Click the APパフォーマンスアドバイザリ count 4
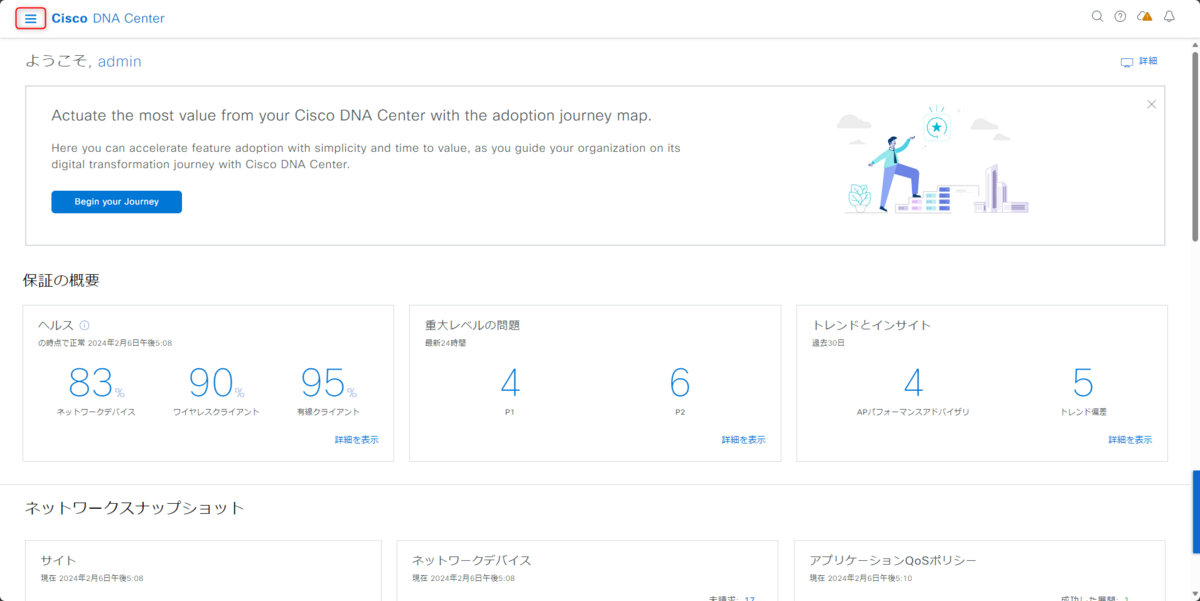 913,384
